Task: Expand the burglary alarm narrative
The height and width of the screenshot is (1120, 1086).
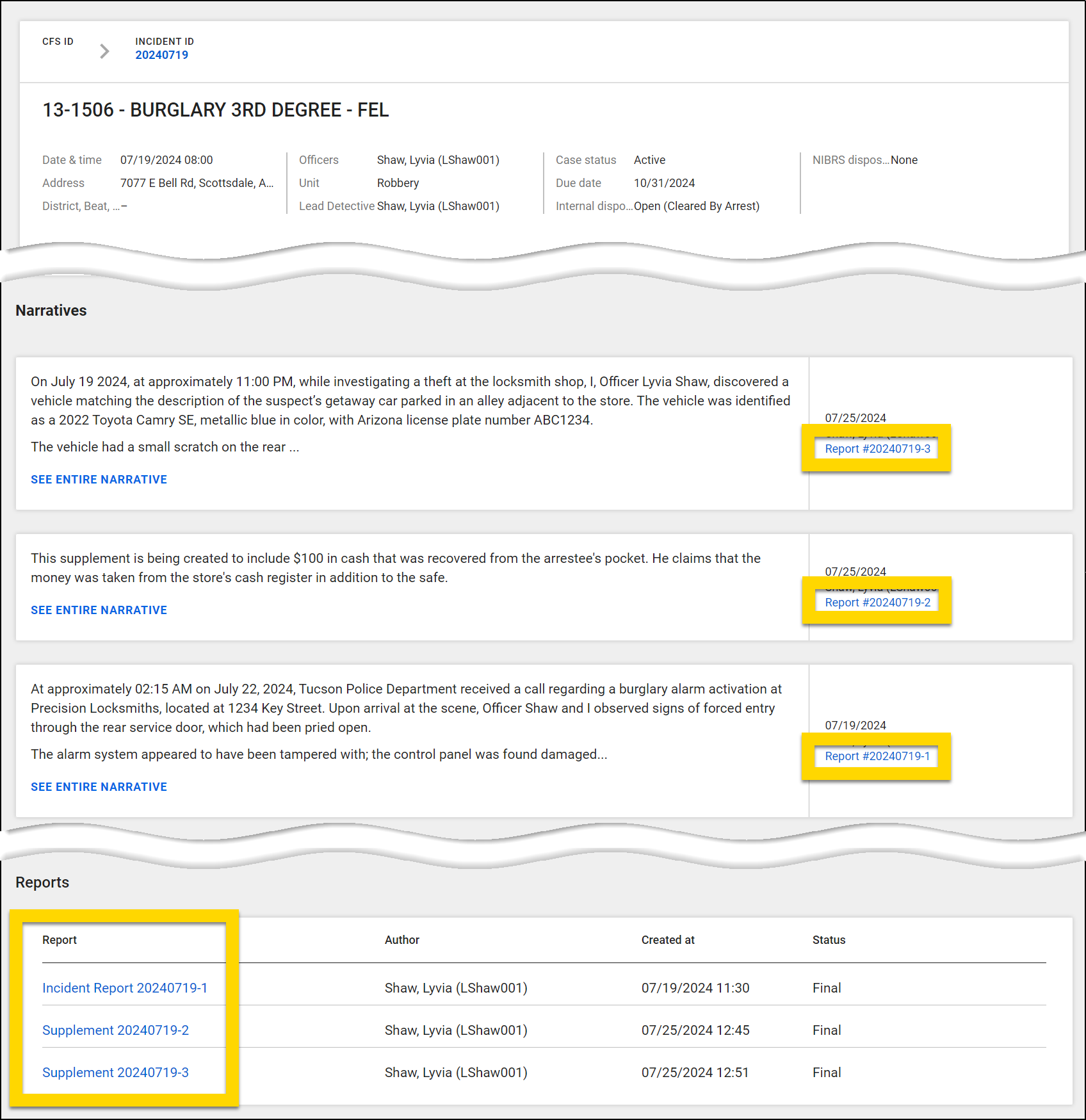Action: coord(99,786)
